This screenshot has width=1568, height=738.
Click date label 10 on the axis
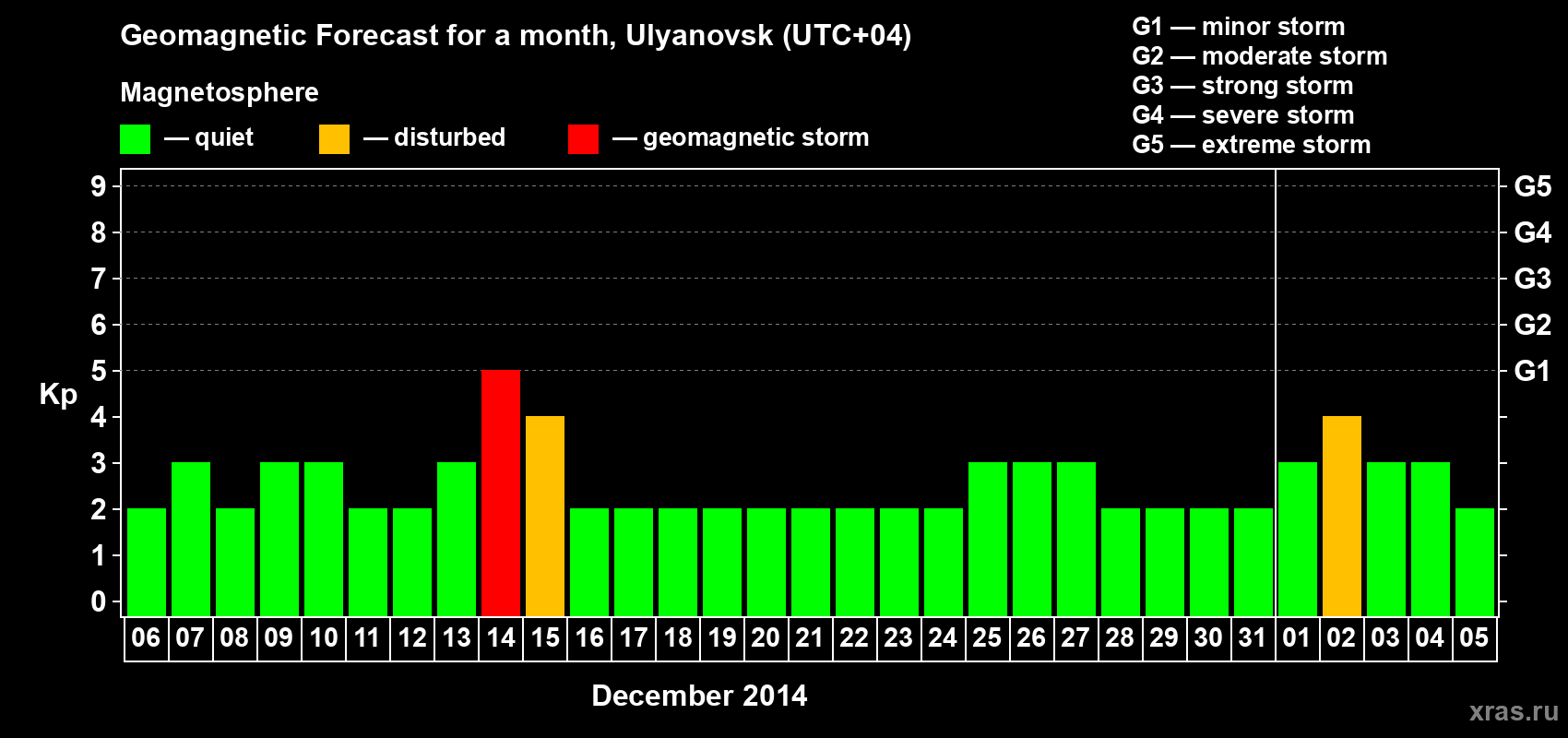pyautogui.click(x=323, y=637)
